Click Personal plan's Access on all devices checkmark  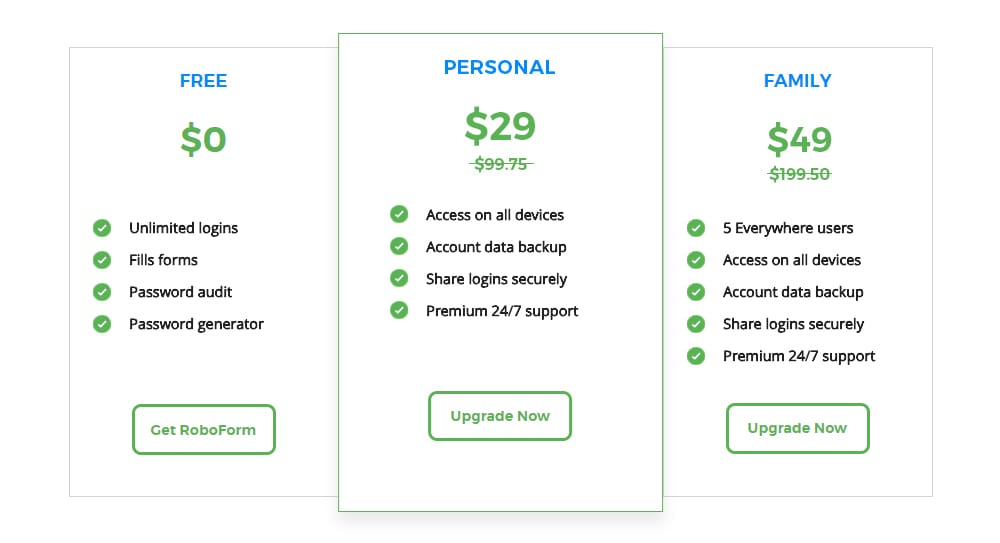pyautogui.click(x=399, y=215)
